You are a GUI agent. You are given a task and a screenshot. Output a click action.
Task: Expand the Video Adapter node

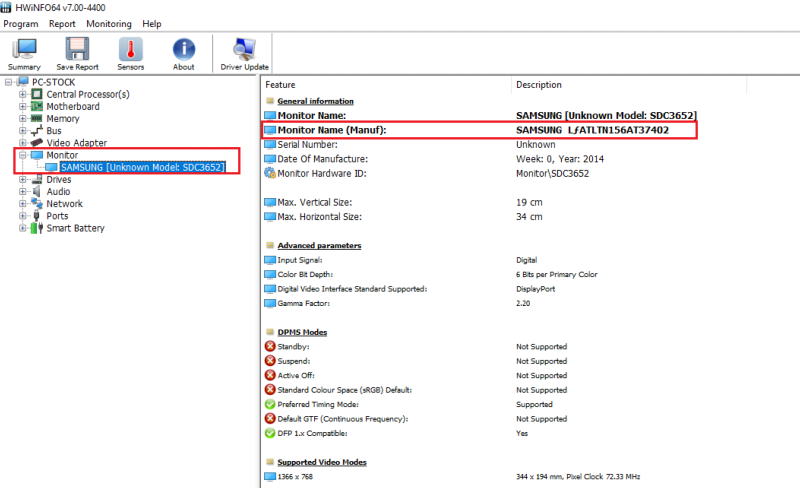coord(22,143)
